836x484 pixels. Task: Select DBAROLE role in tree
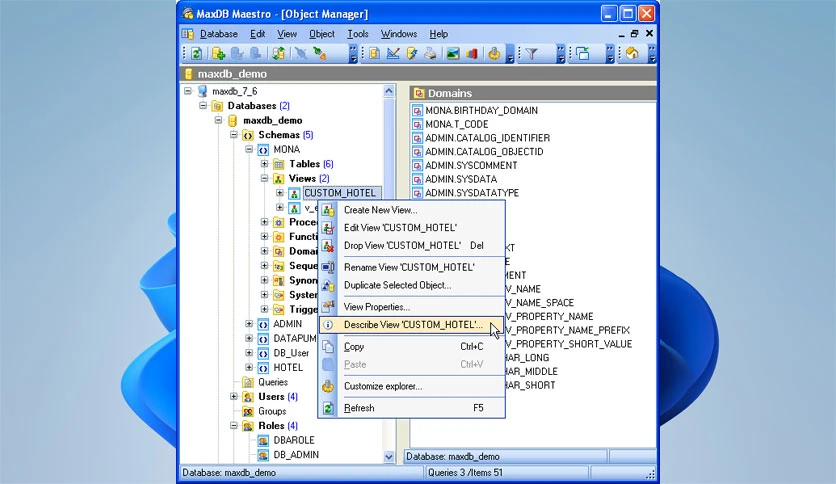(294, 440)
